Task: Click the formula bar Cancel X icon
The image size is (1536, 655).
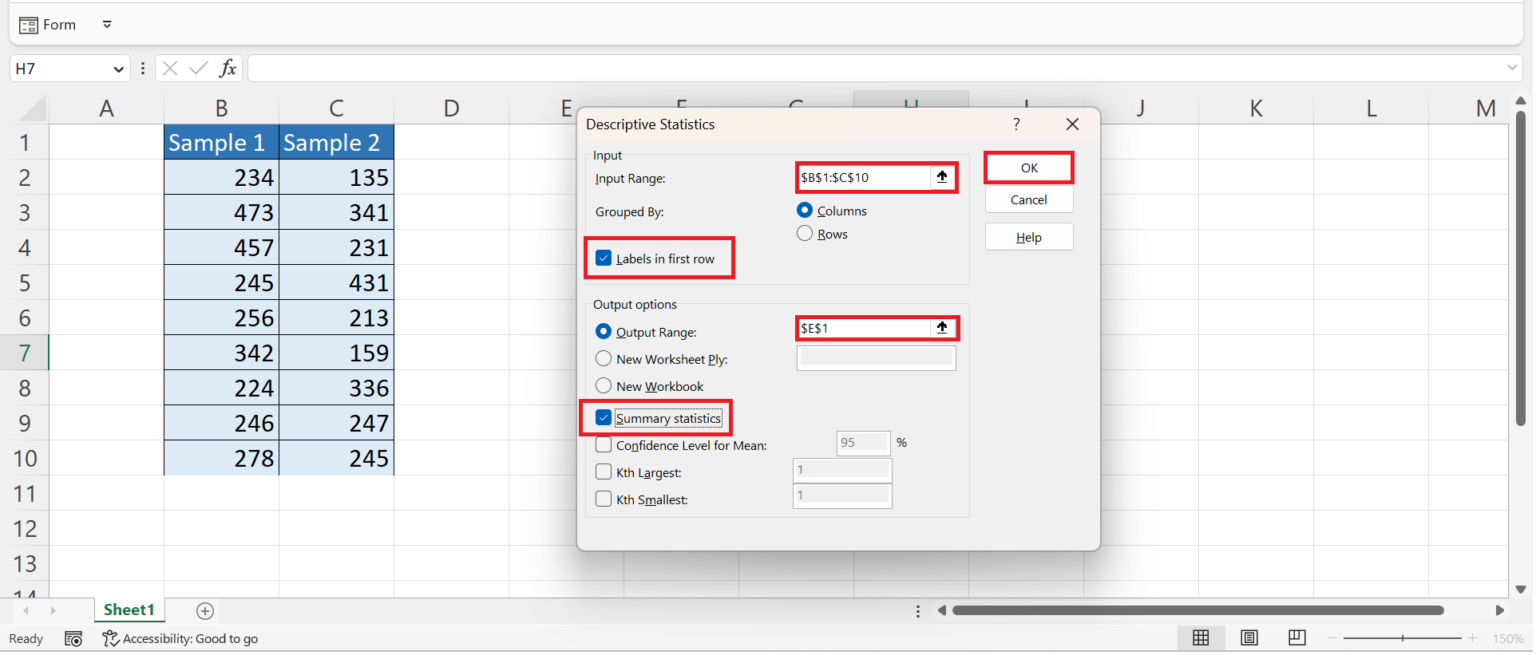Action: tap(169, 68)
